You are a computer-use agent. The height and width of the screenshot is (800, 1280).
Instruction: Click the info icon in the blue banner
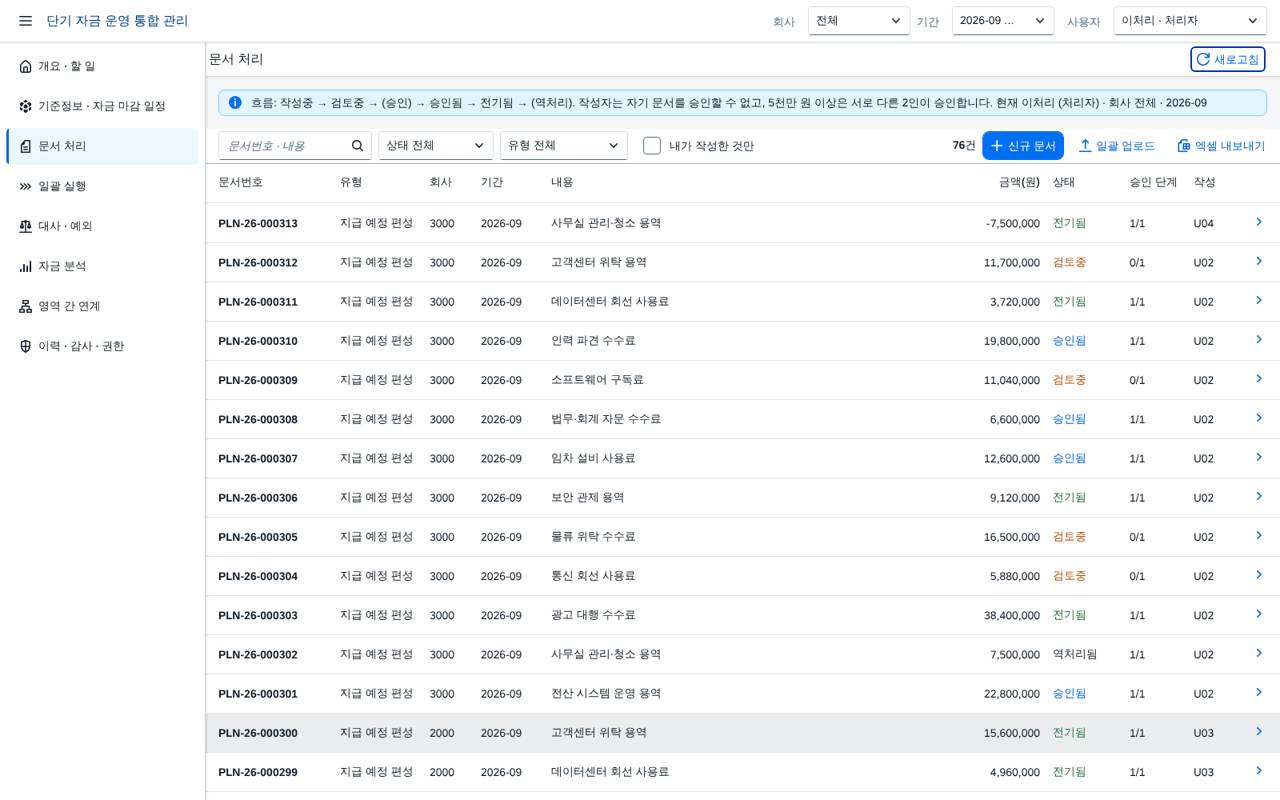pos(235,103)
